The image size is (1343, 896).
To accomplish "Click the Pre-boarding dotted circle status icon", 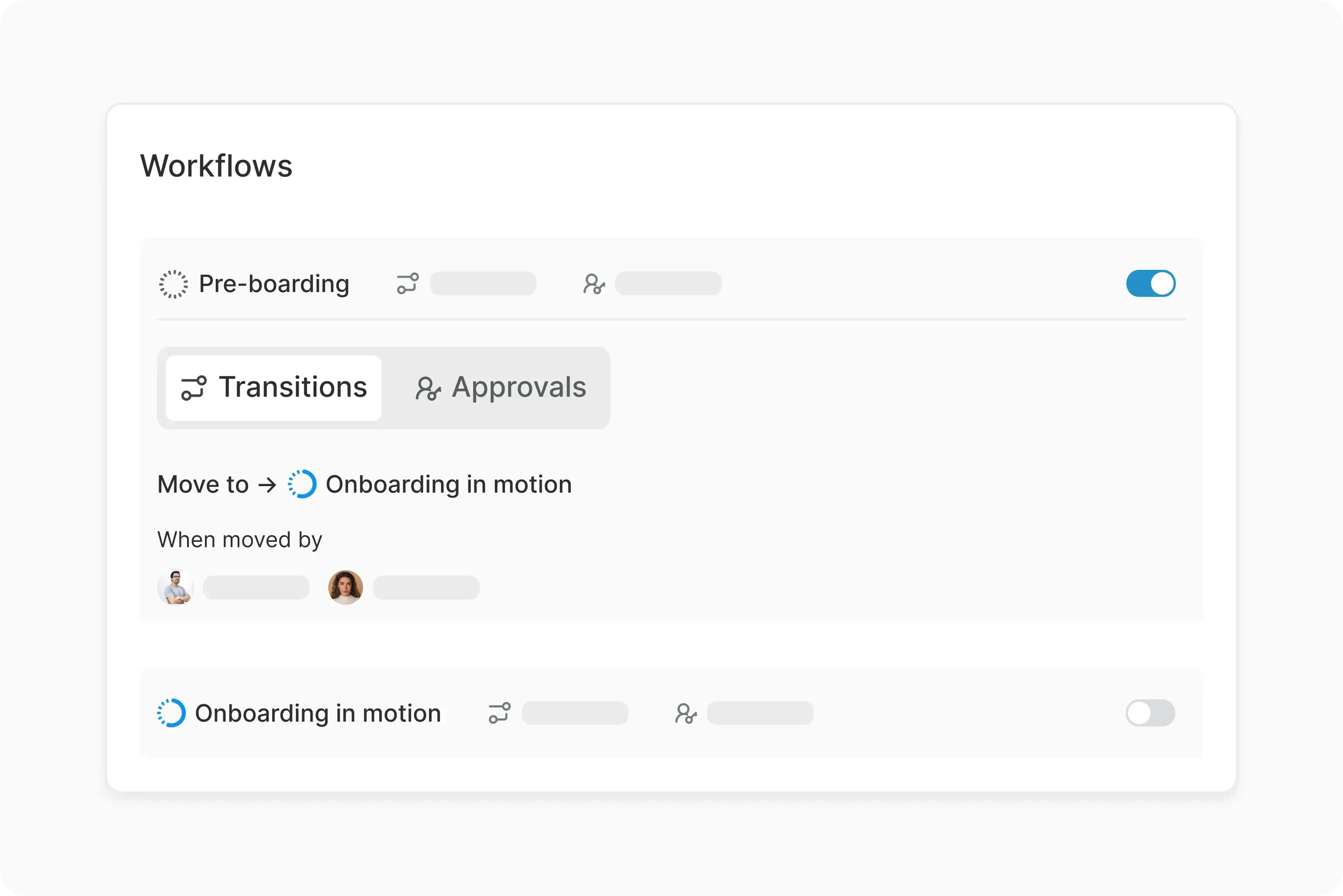I will pos(173,284).
